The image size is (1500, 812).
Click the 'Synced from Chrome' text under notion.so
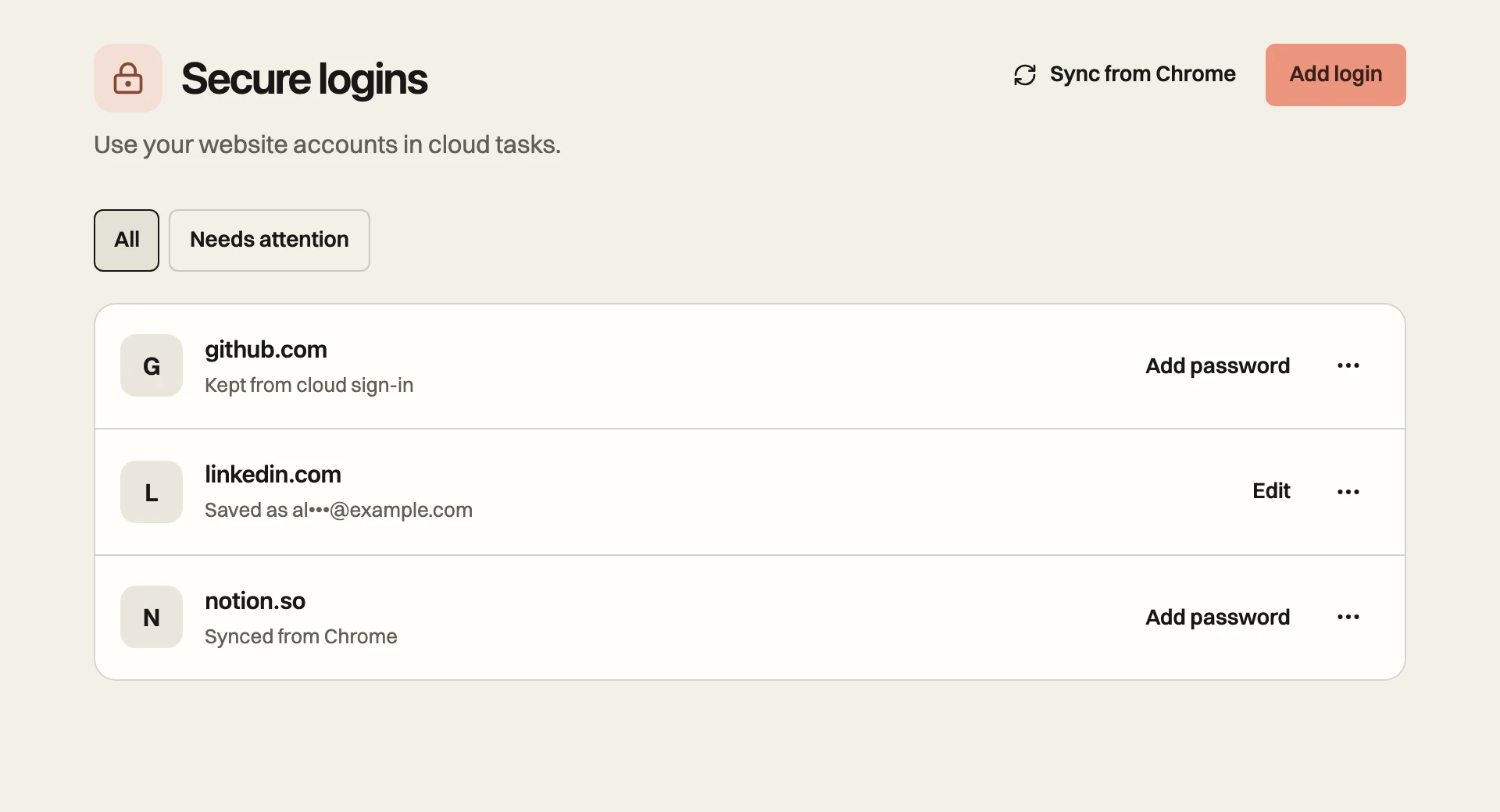(x=301, y=637)
